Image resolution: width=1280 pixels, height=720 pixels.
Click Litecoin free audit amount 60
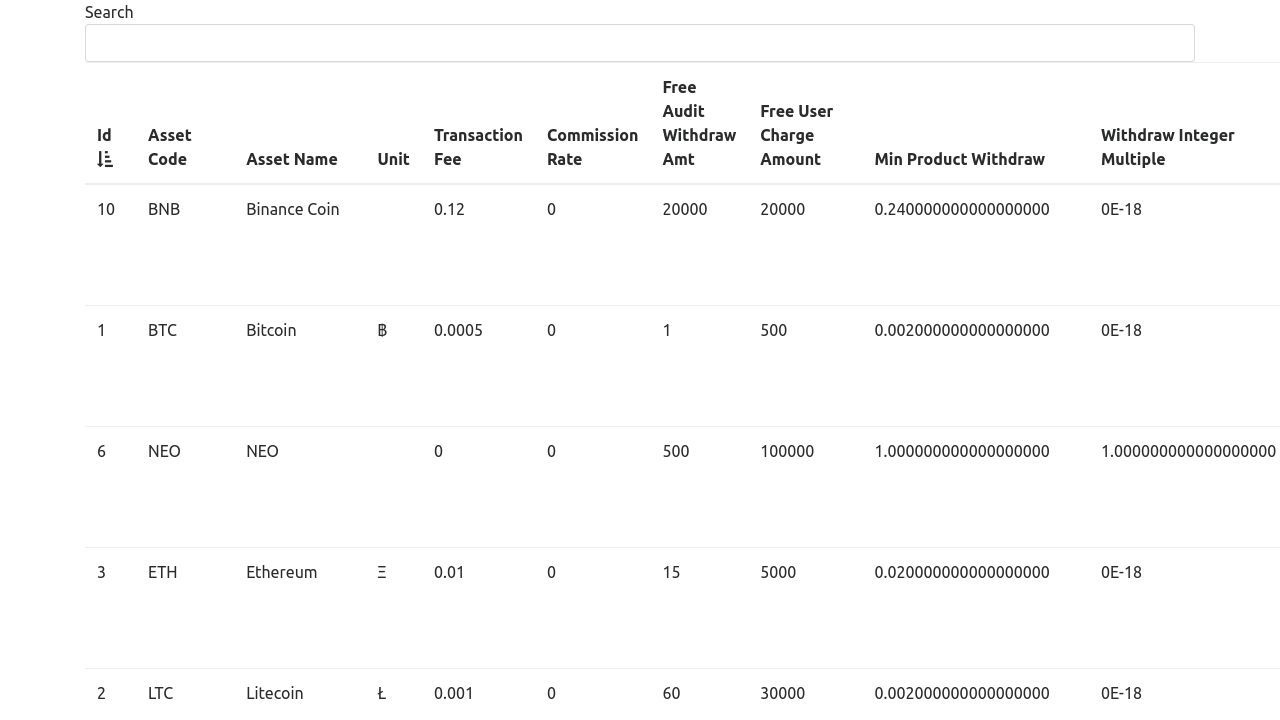point(671,693)
